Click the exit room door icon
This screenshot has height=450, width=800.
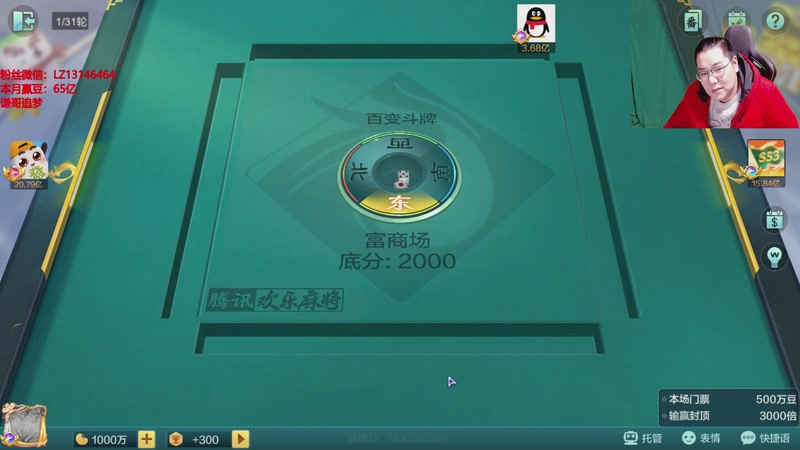(23, 21)
